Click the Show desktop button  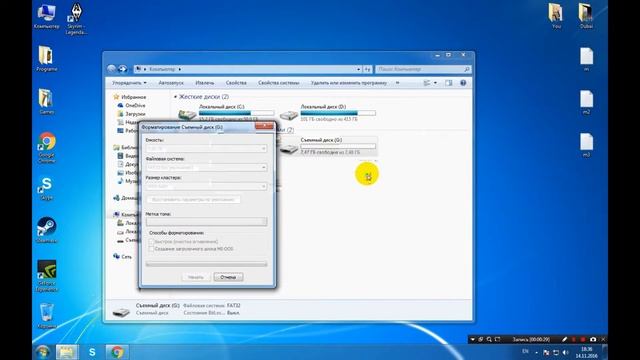[x=605, y=352]
